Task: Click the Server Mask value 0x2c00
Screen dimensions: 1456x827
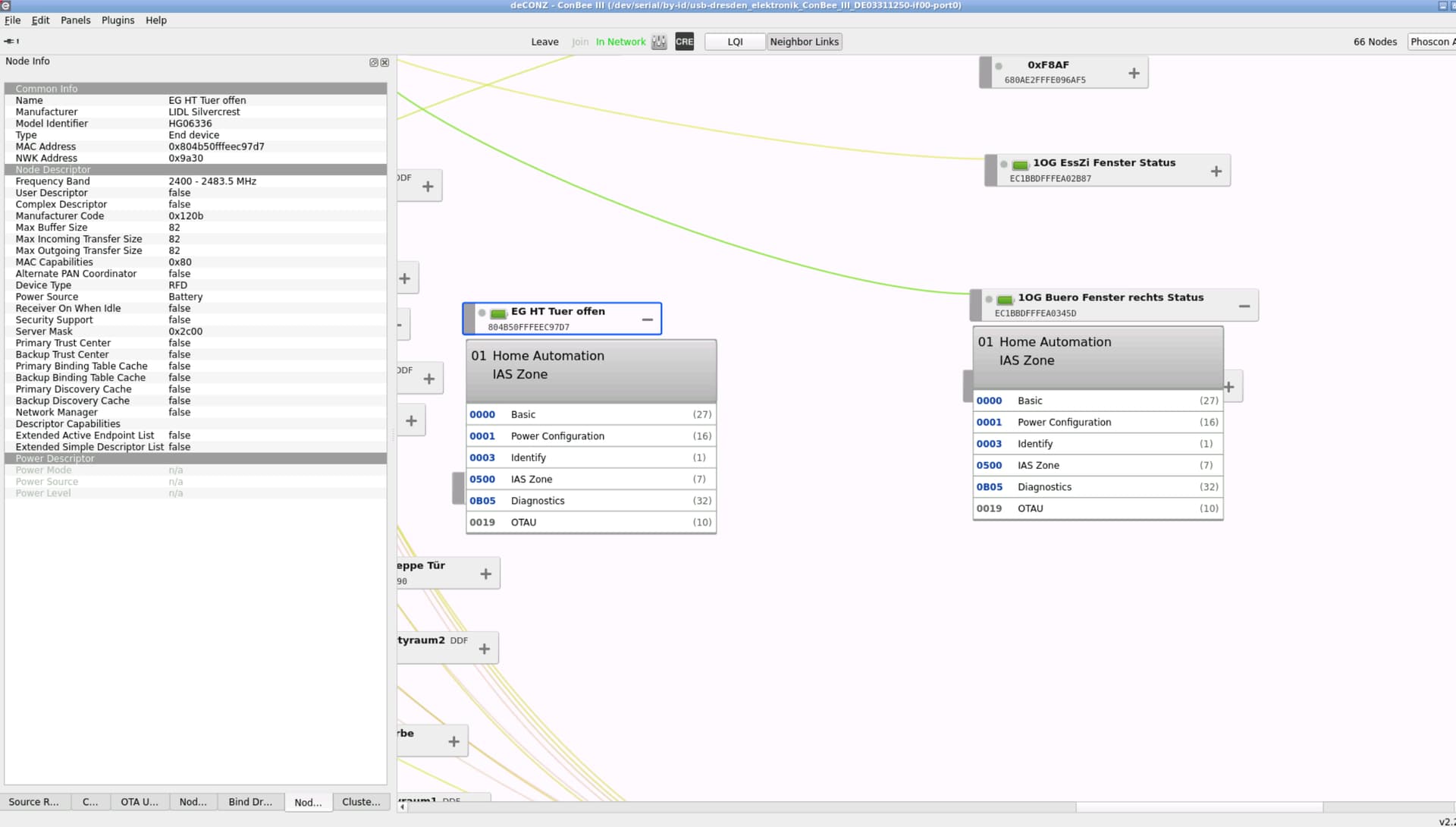Action: point(185,332)
